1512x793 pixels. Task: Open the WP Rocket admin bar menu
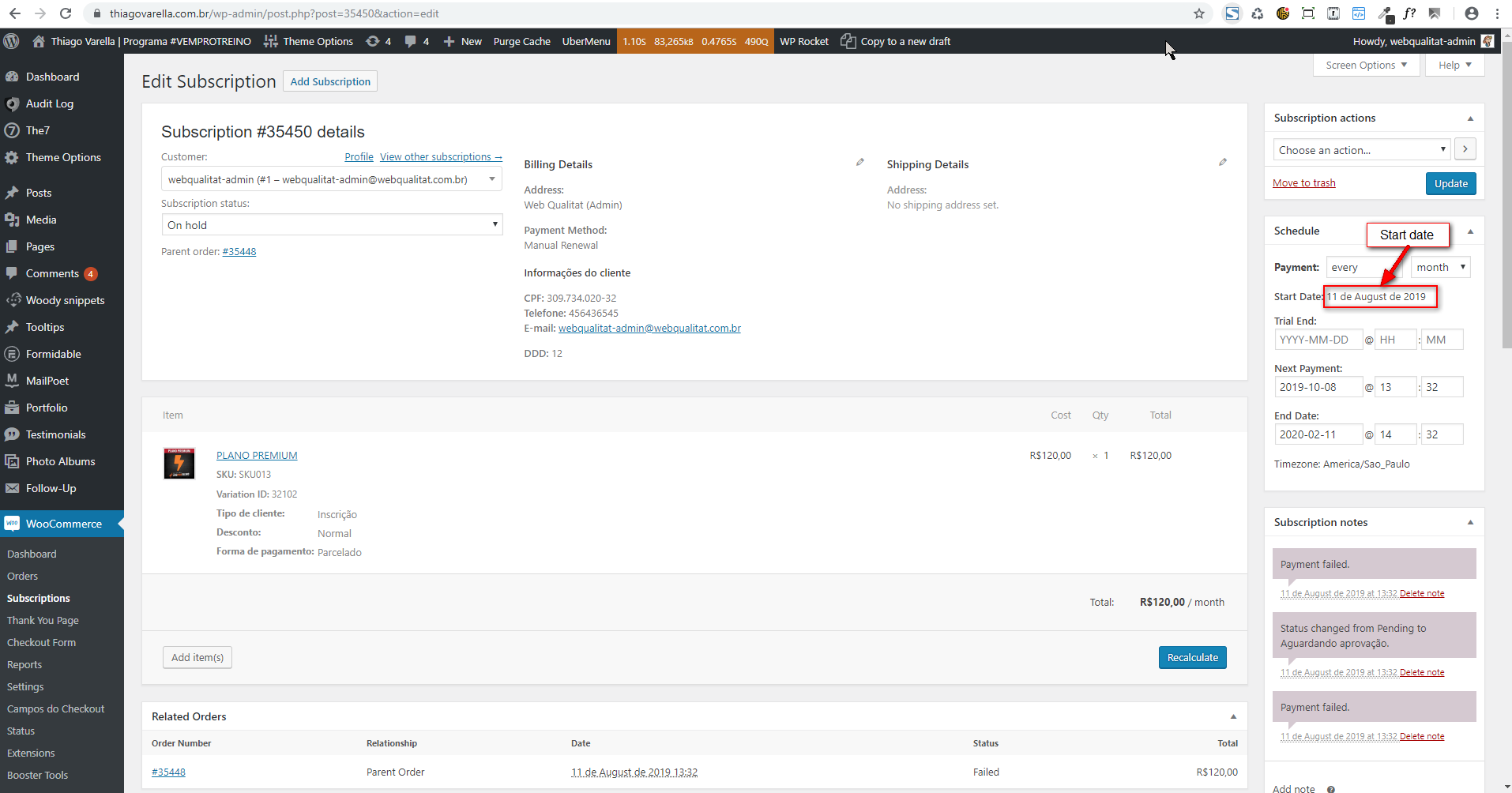[x=804, y=41]
